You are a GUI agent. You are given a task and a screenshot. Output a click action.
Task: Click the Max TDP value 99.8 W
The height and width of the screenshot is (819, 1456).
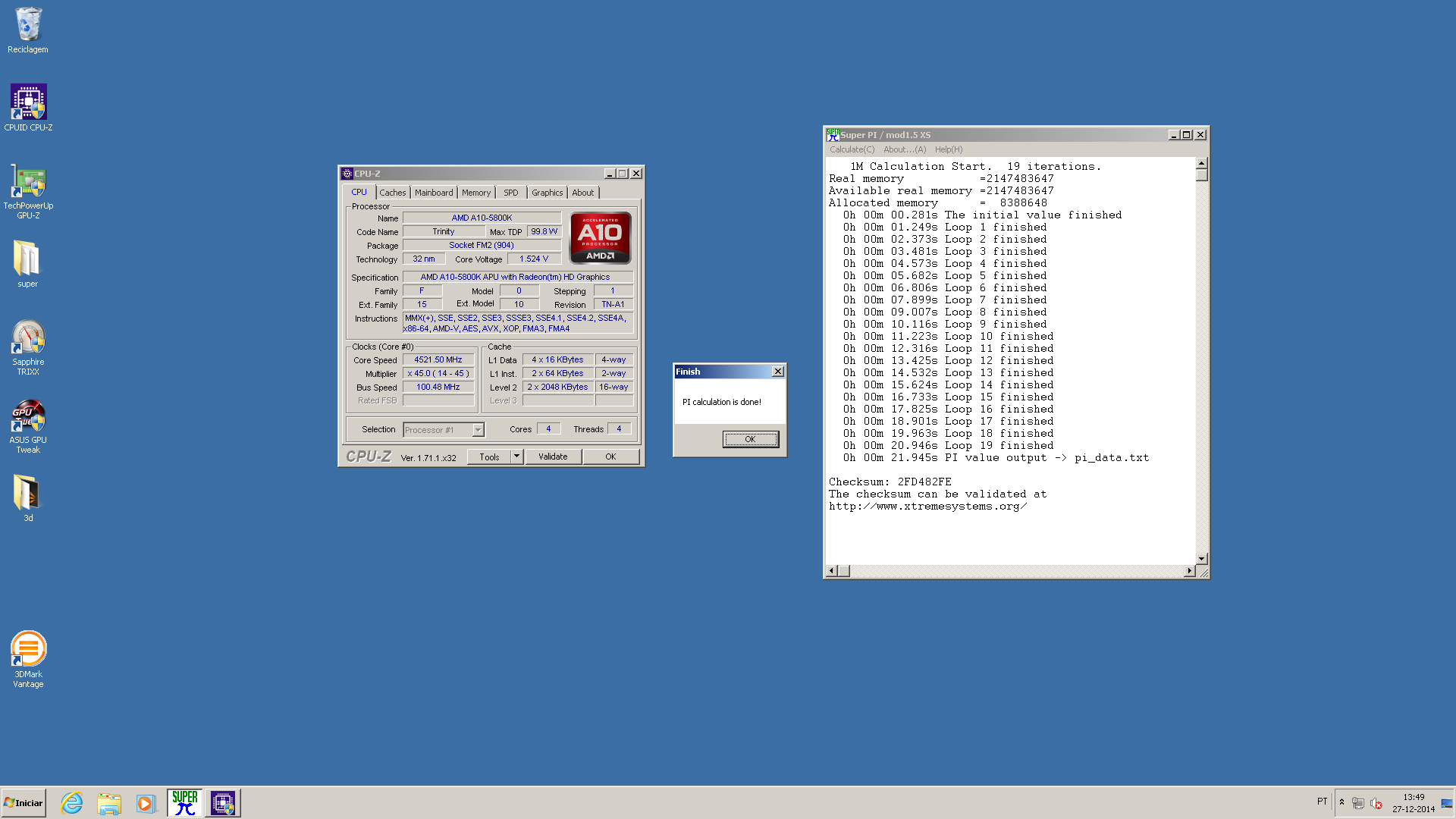coord(544,232)
